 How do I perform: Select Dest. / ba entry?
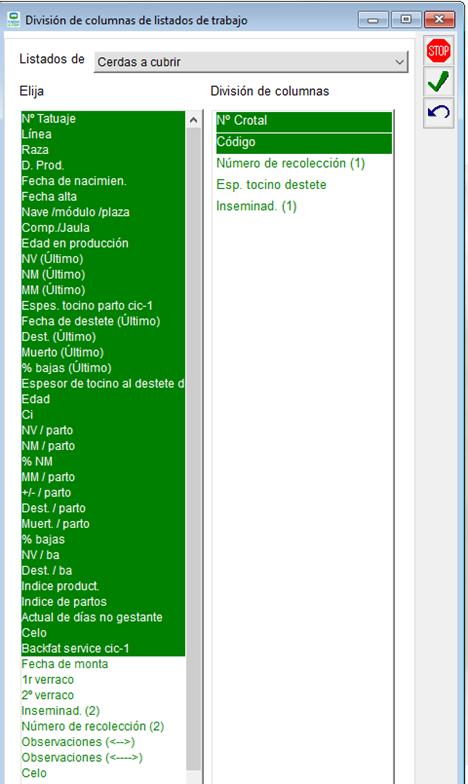click(103, 570)
